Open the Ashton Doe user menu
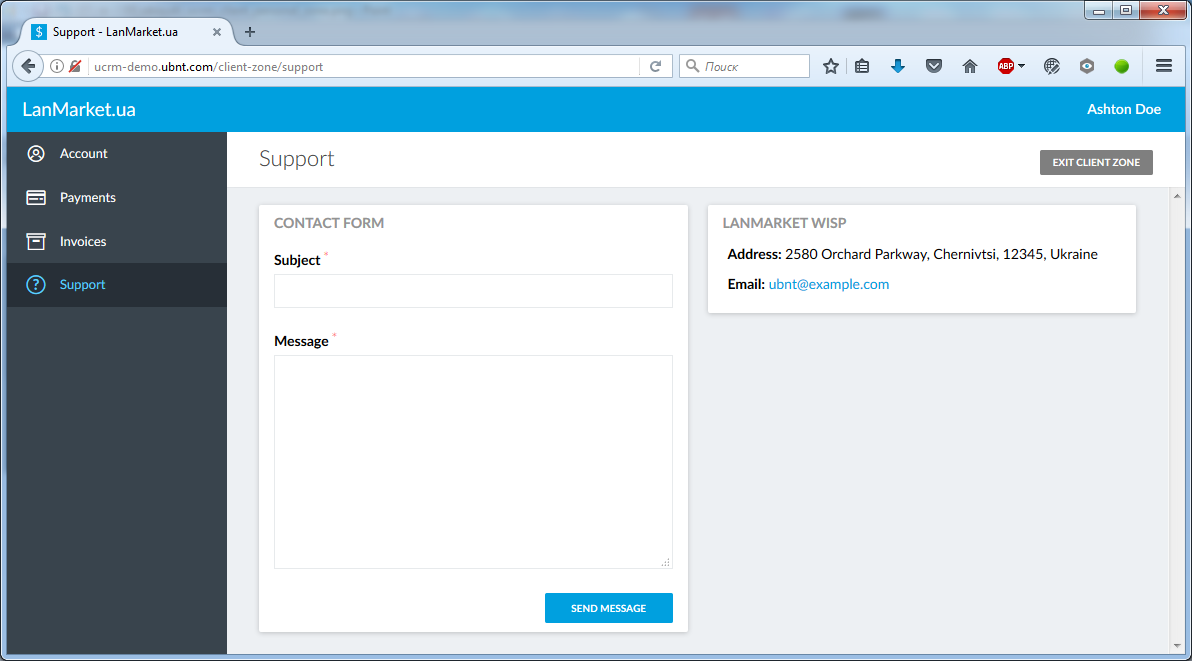The image size is (1192, 661). coord(1123,109)
